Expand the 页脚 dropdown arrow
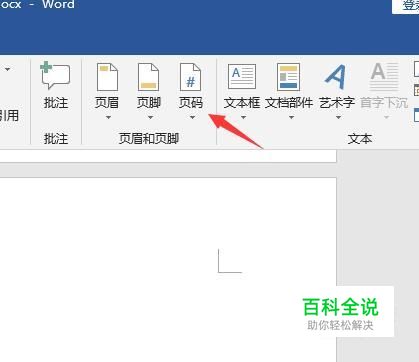The height and width of the screenshot is (362, 419). (150, 117)
